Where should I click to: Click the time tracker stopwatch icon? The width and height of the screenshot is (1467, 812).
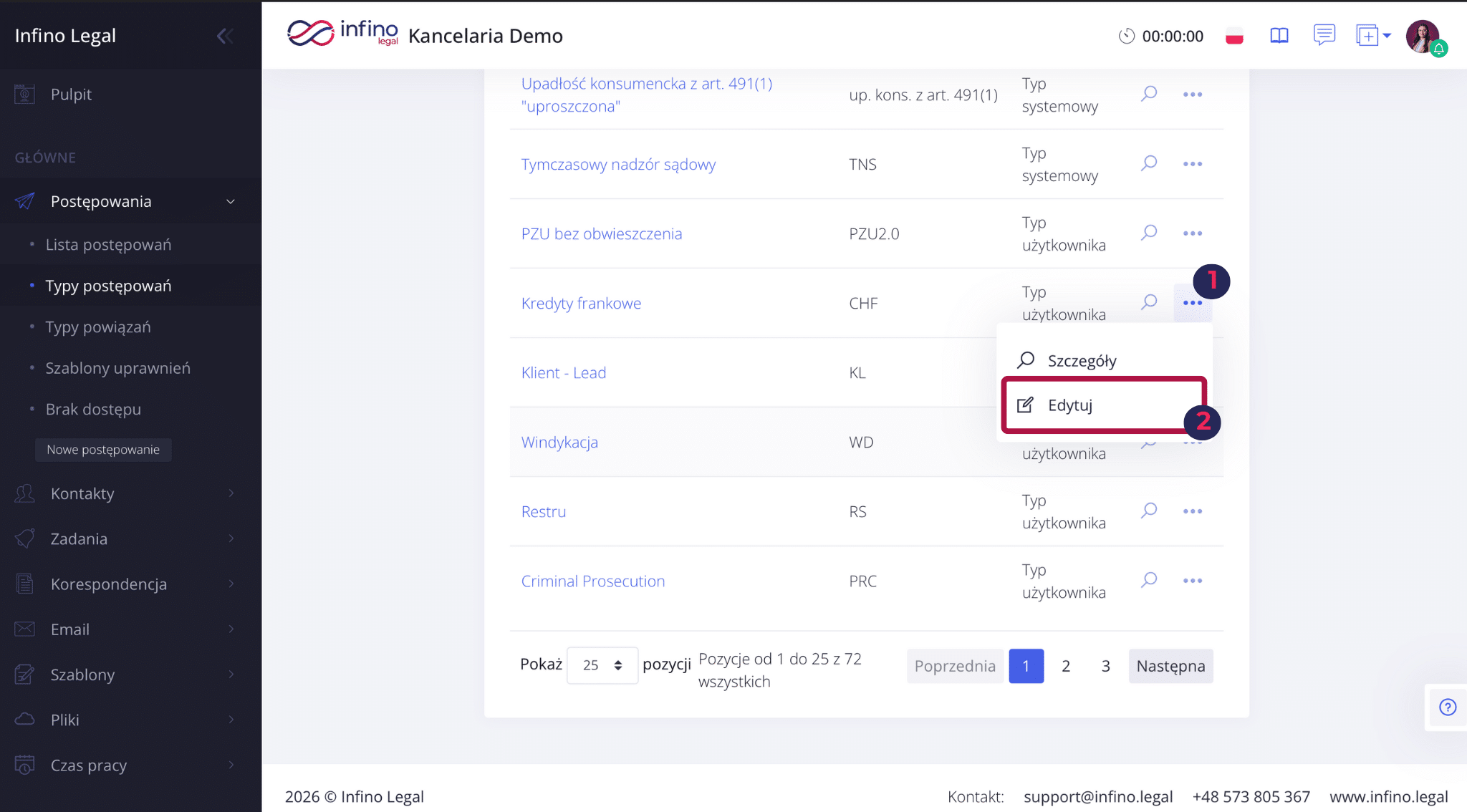(1127, 36)
